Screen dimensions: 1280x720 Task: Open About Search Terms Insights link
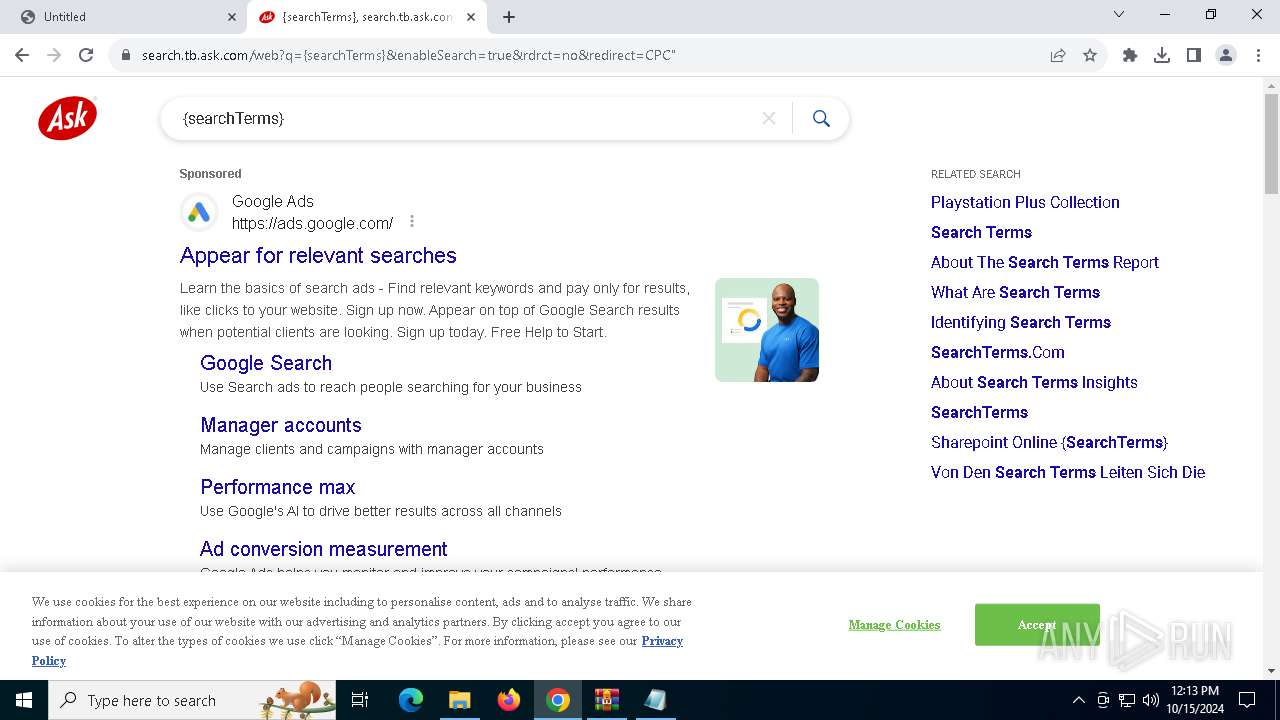pyautogui.click(x=1034, y=382)
